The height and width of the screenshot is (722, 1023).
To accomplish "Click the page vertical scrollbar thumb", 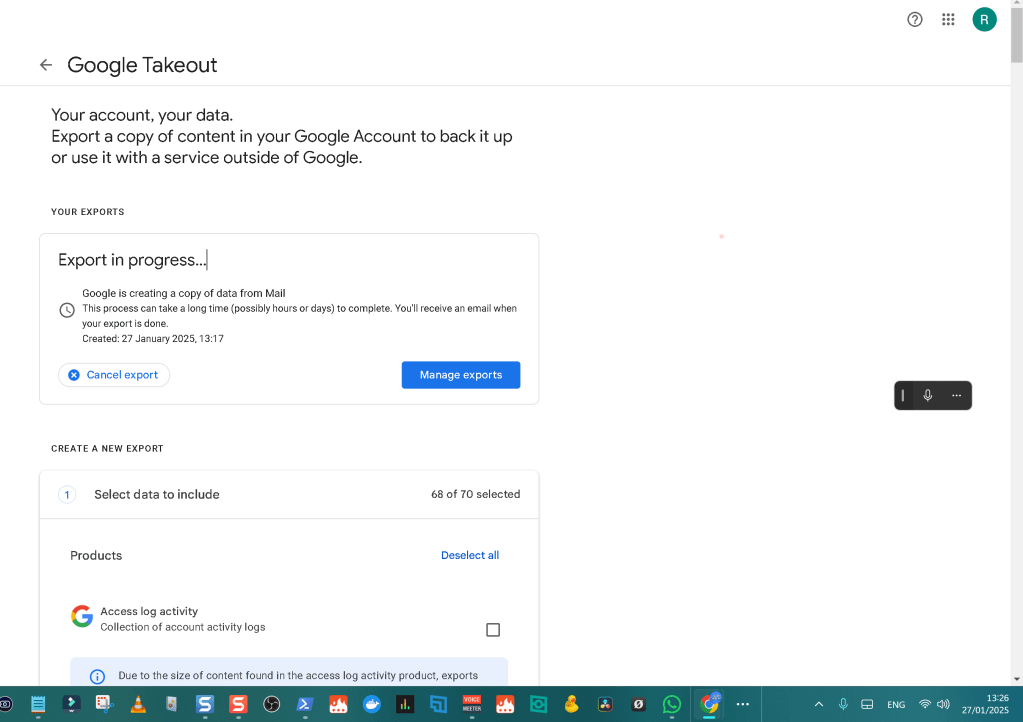I will coord(1016,36).
